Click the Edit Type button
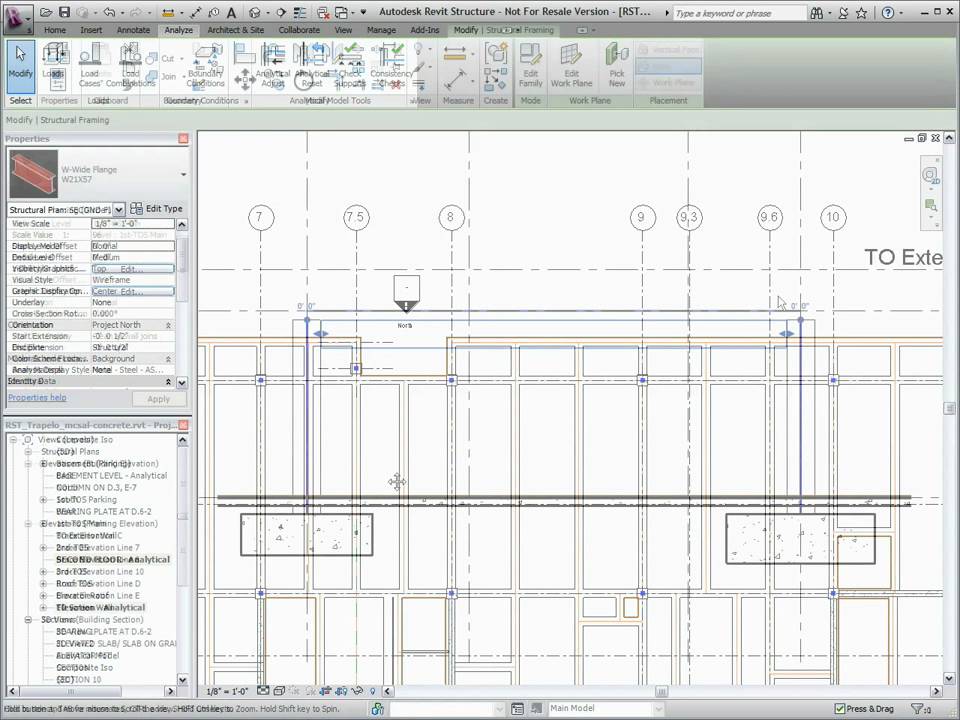 [157, 209]
